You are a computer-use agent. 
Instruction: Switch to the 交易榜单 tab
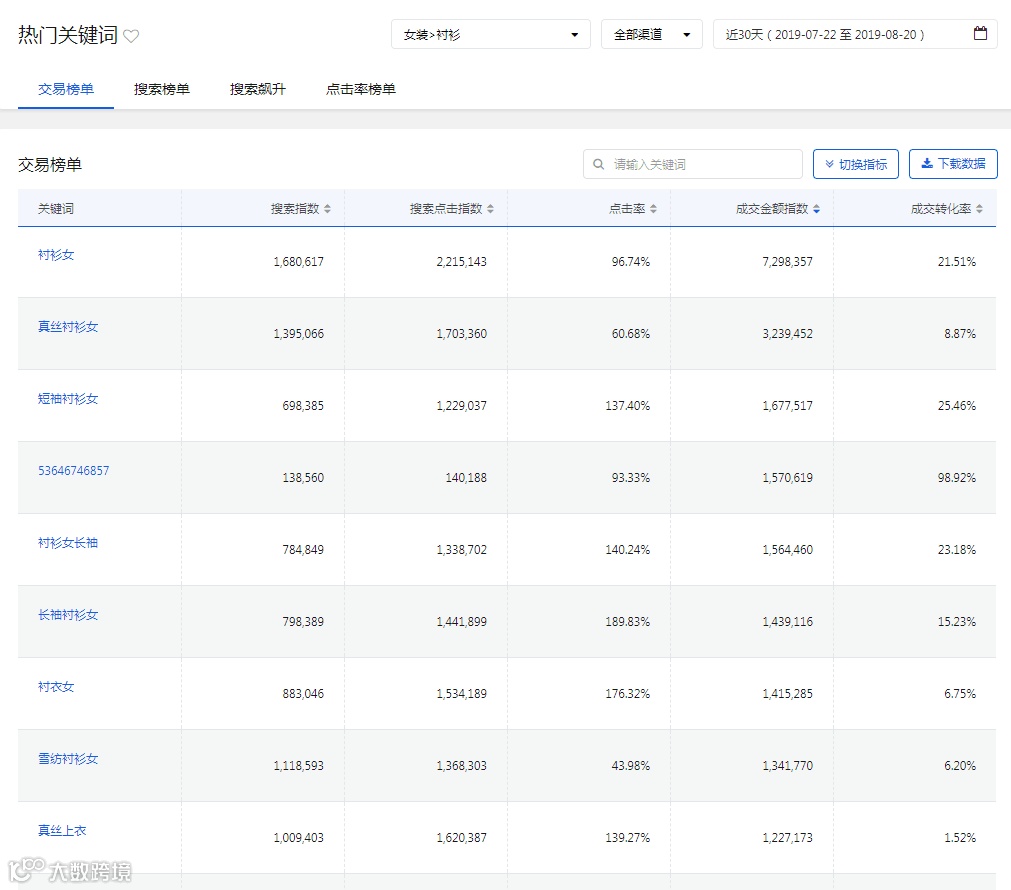tap(66, 89)
